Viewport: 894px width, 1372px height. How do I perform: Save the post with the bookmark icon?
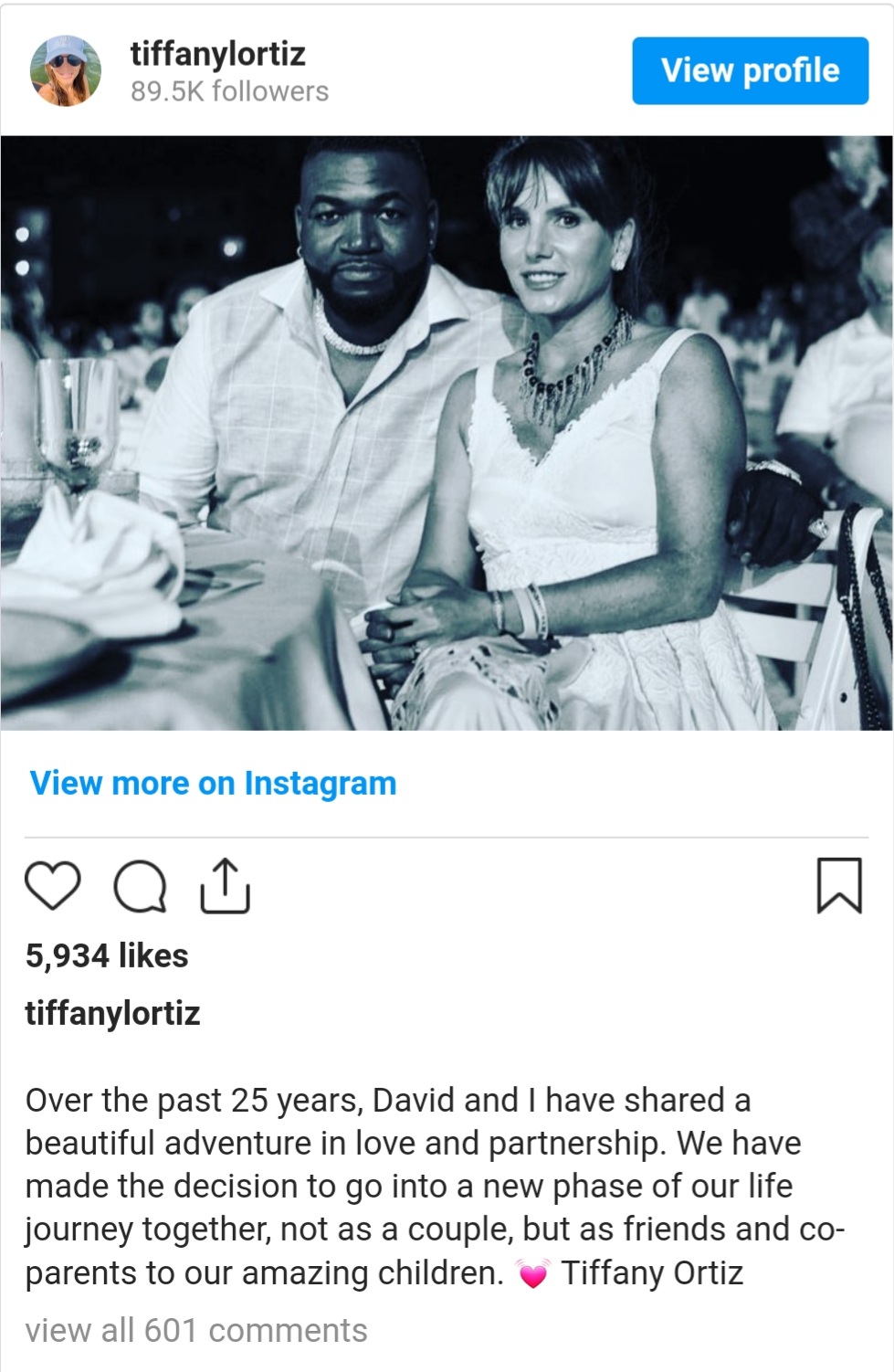(x=838, y=885)
